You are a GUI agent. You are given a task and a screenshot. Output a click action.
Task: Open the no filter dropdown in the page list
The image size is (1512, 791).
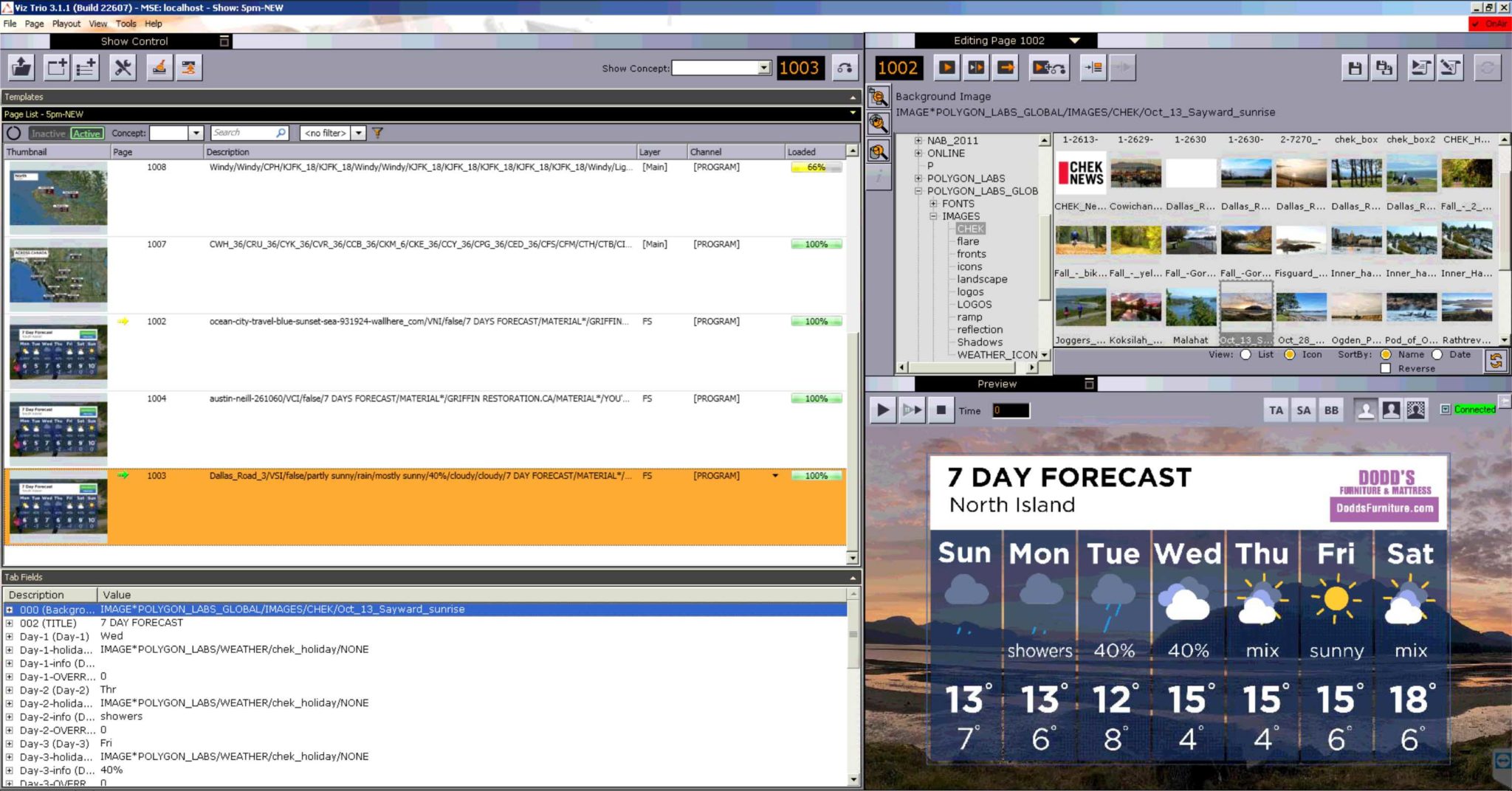click(x=360, y=133)
